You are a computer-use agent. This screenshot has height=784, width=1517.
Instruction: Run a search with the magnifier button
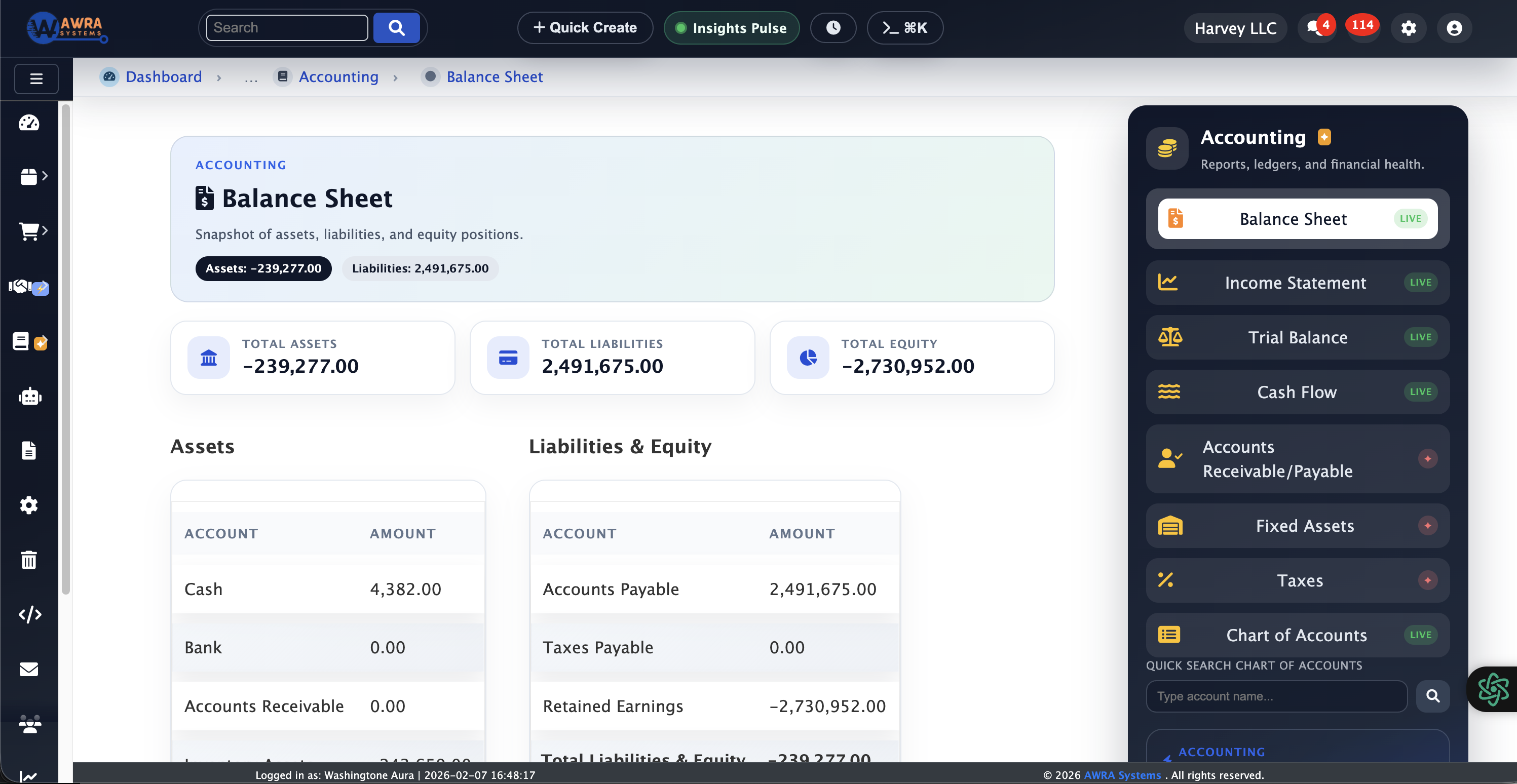(396, 27)
